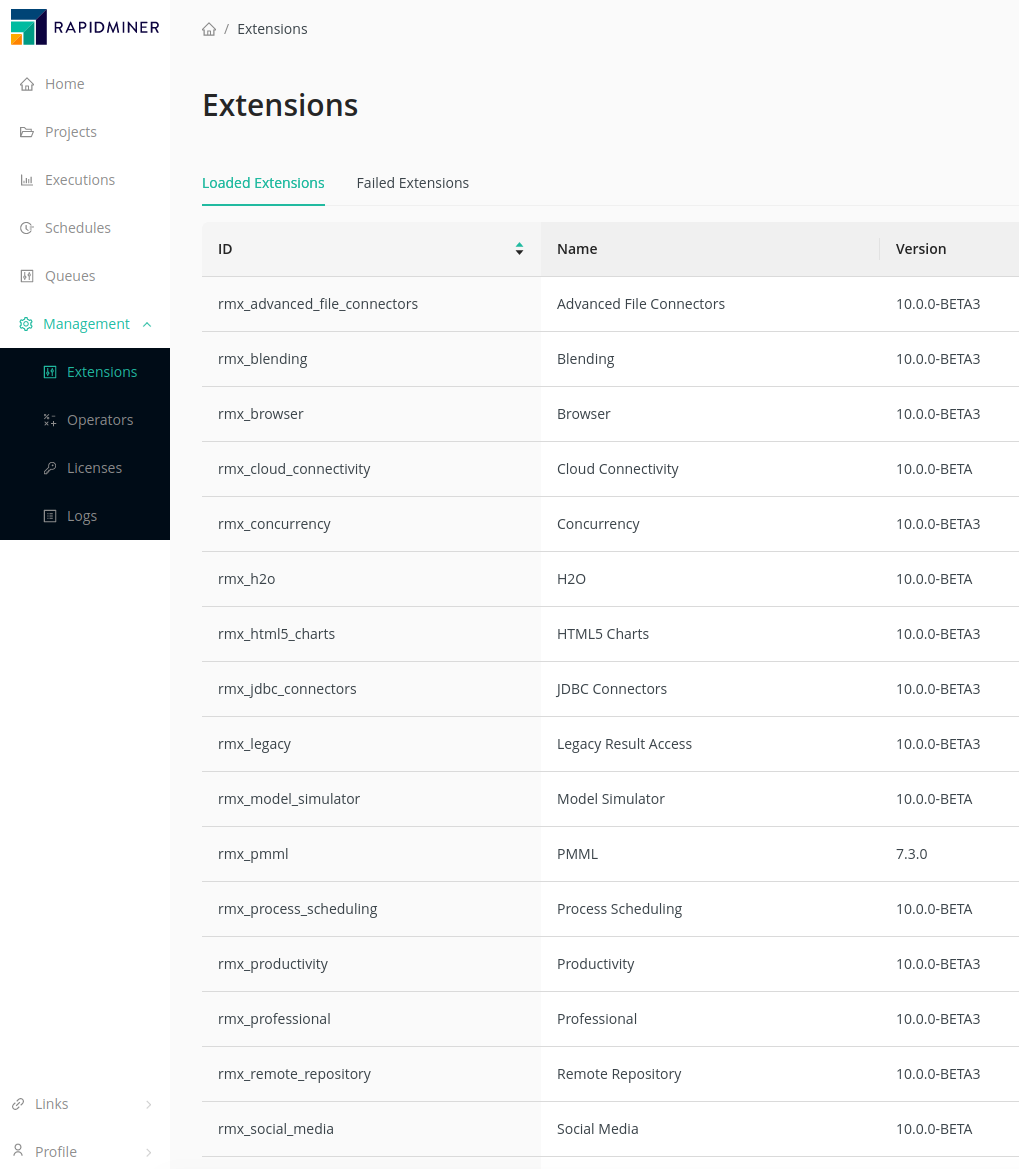View Licenses using the key icon

pos(49,467)
